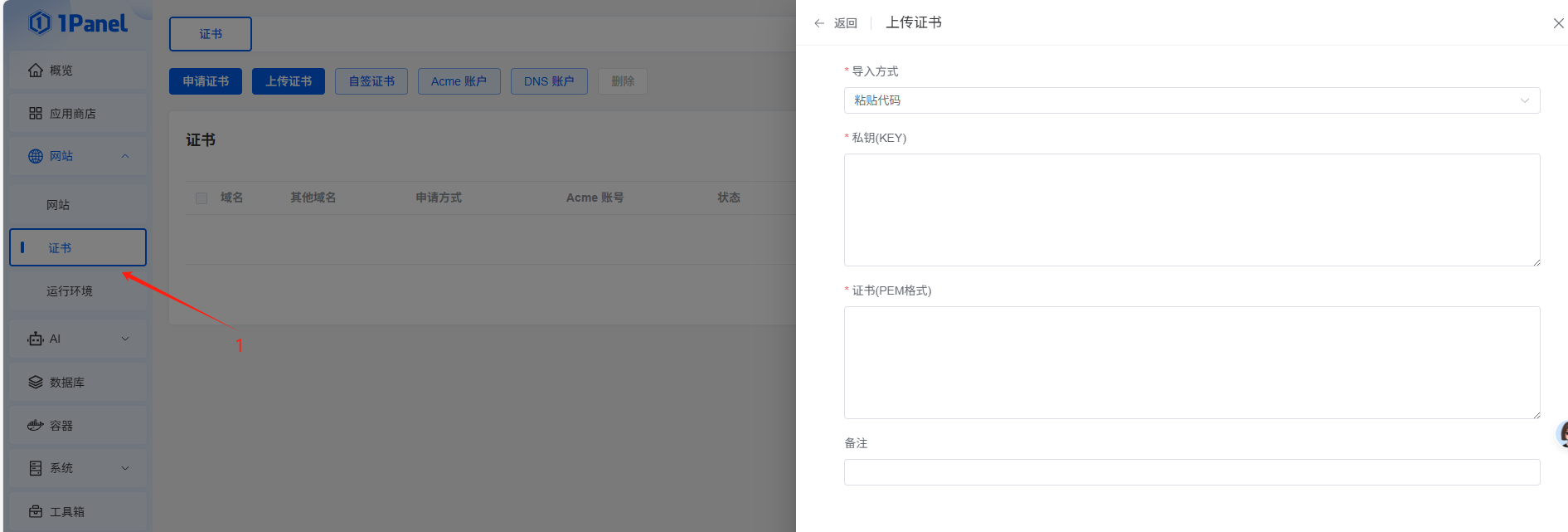
Task: Click the 域名 column header
Action: tap(232, 198)
